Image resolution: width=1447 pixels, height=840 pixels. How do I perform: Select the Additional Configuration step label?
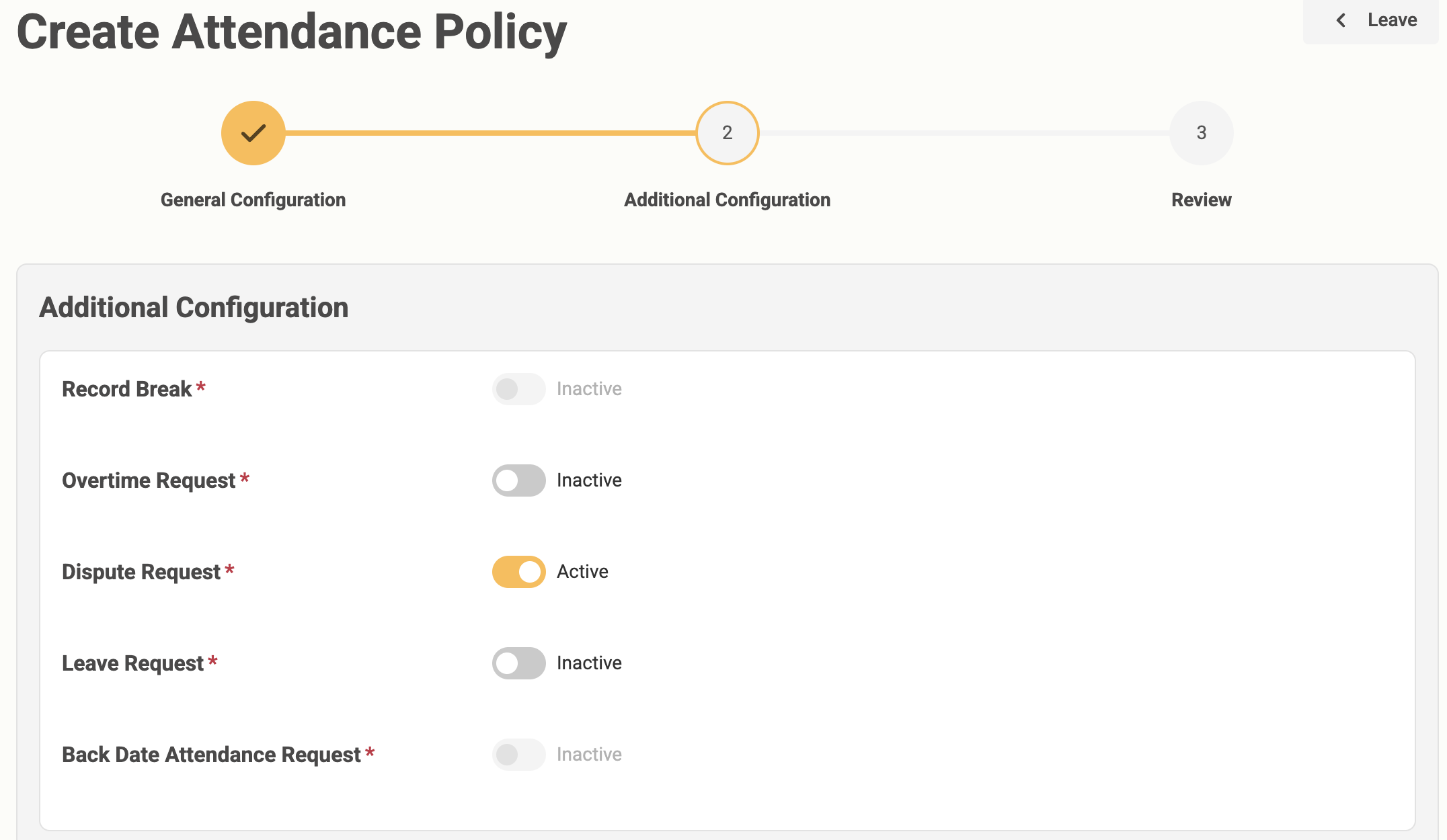click(727, 200)
